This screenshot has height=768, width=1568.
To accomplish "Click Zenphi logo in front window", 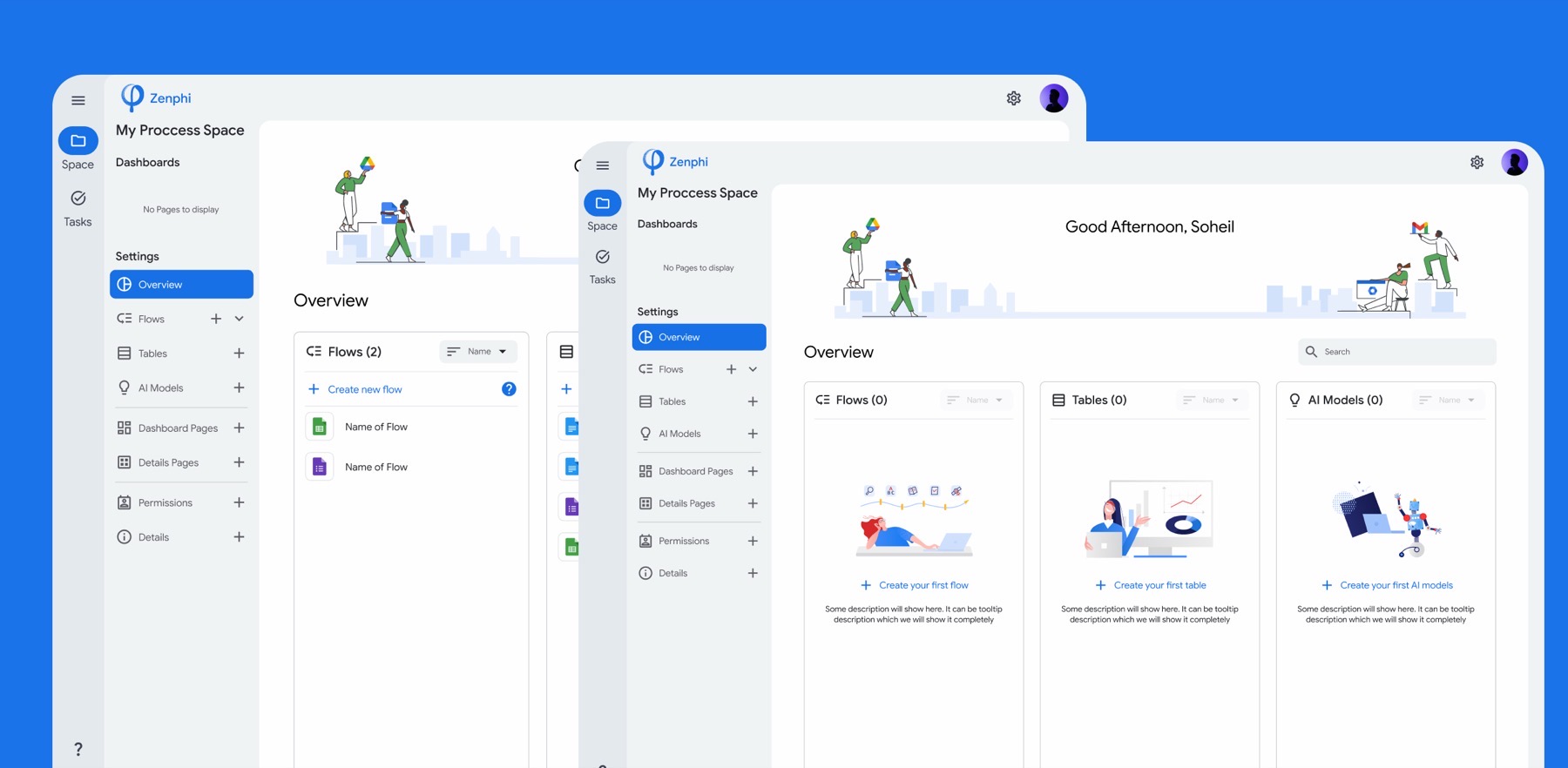I will tap(676, 161).
